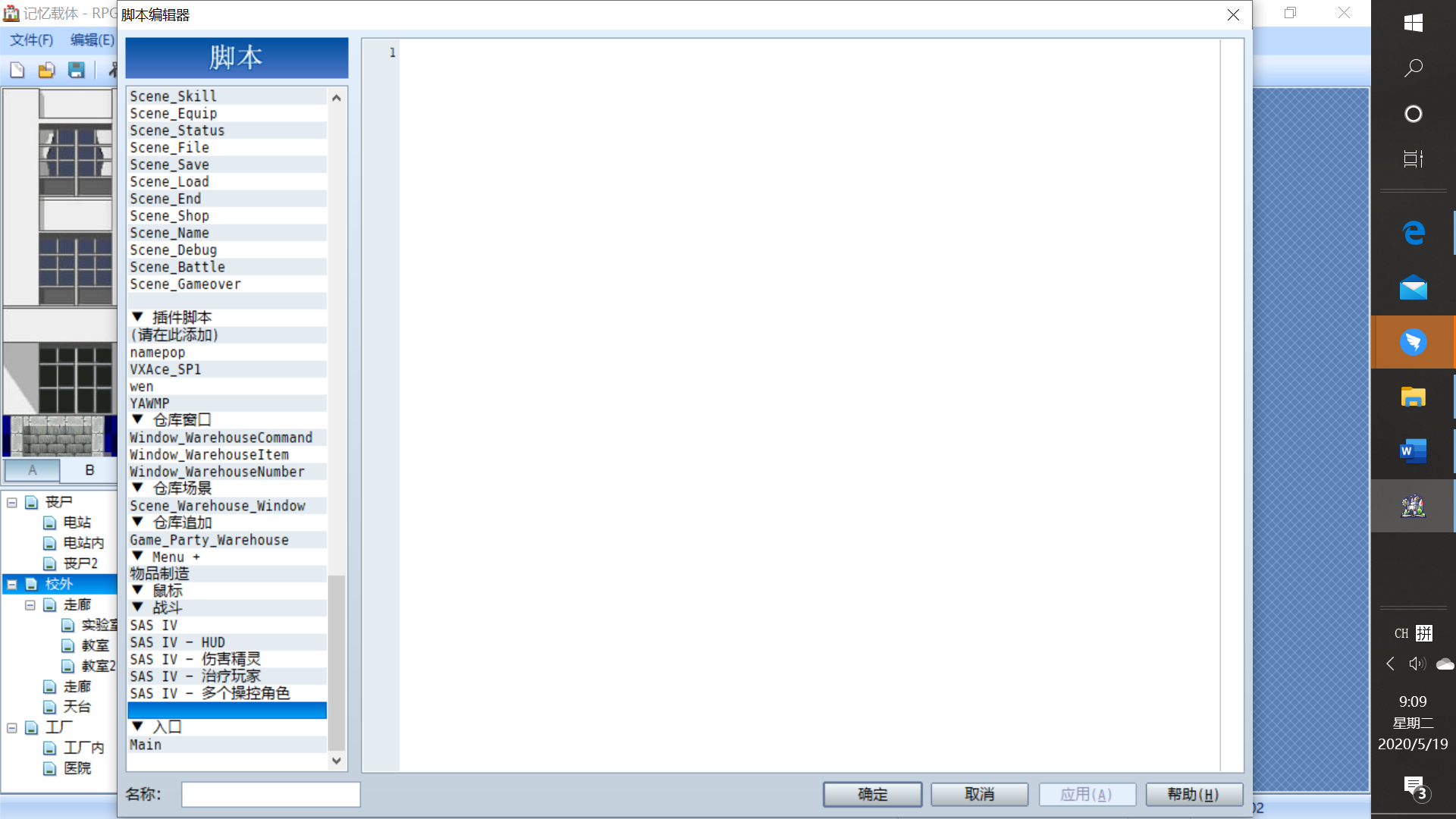
Task: Click the 帮助(H) button
Action: [x=1194, y=794]
